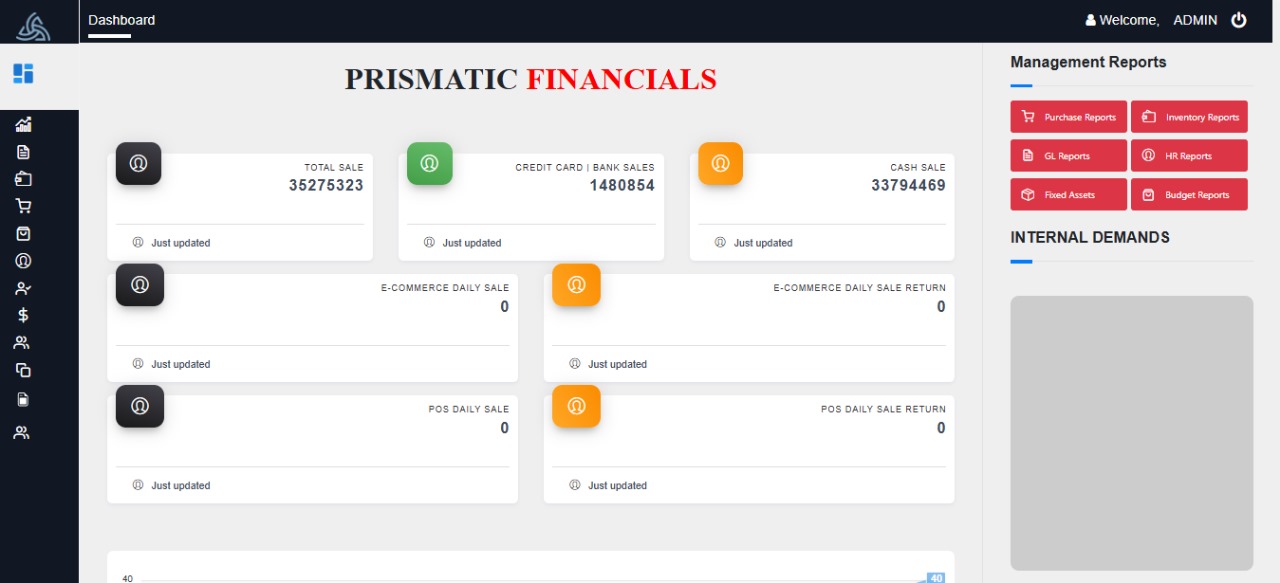1280x583 pixels.
Task: Open GL Reports
Action: pyautogui.click(x=1069, y=156)
